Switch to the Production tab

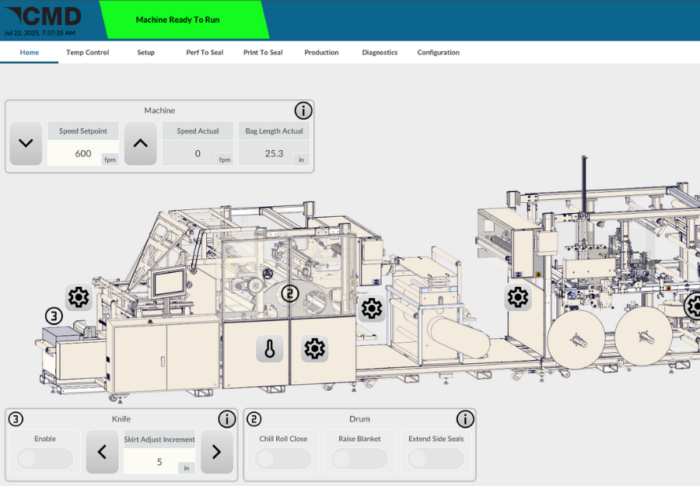[321, 52]
